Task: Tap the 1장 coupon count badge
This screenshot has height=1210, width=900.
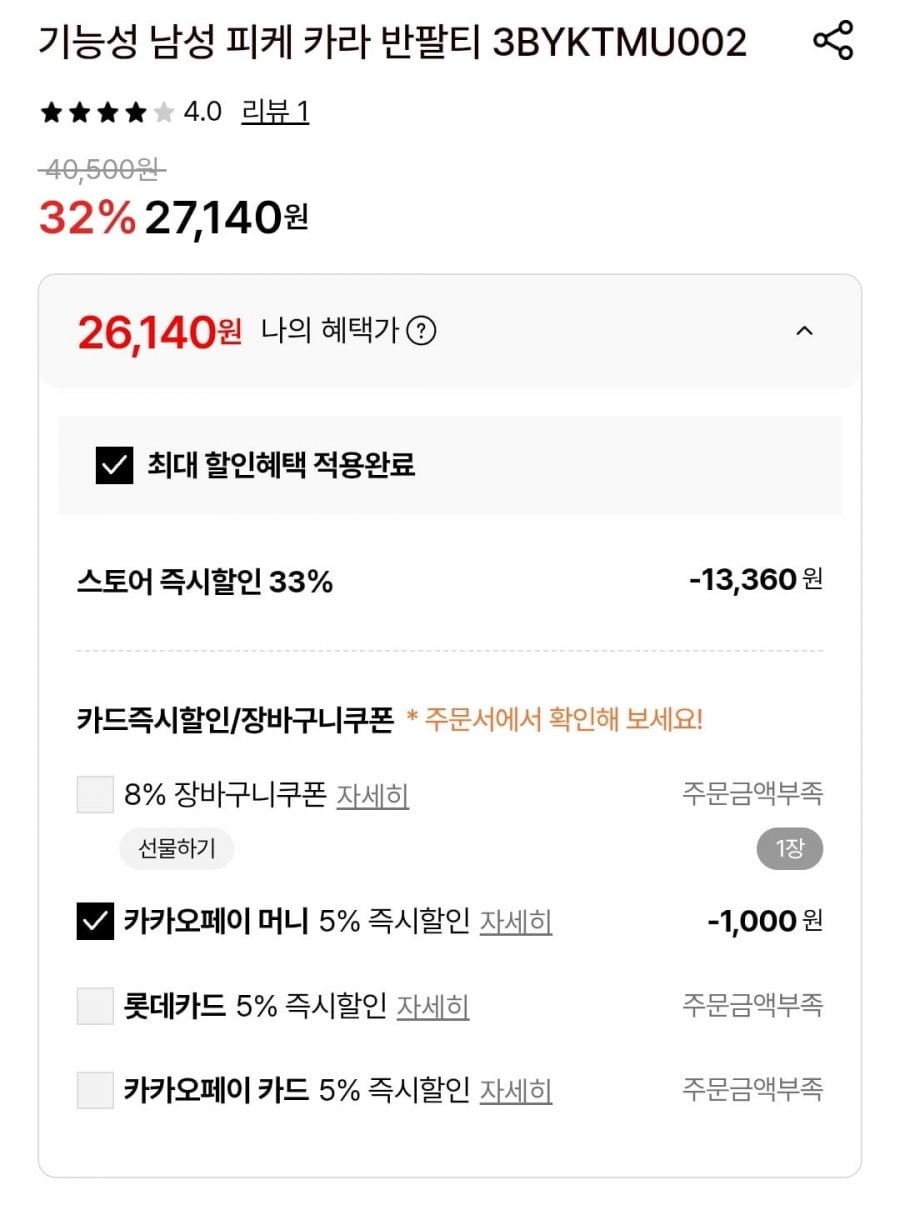Action: [x=789, y=850]
